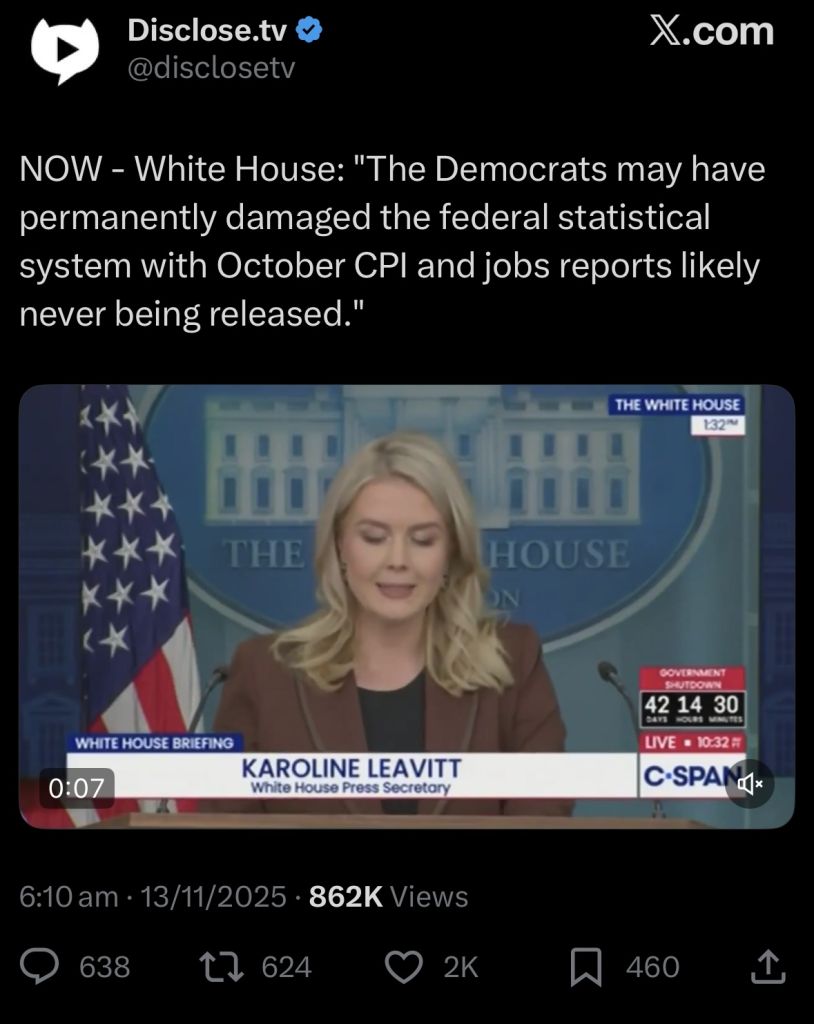Like the post with heart icon
Image resolution: width=814 pixels, height=1024 pixels.
[403, 967]
